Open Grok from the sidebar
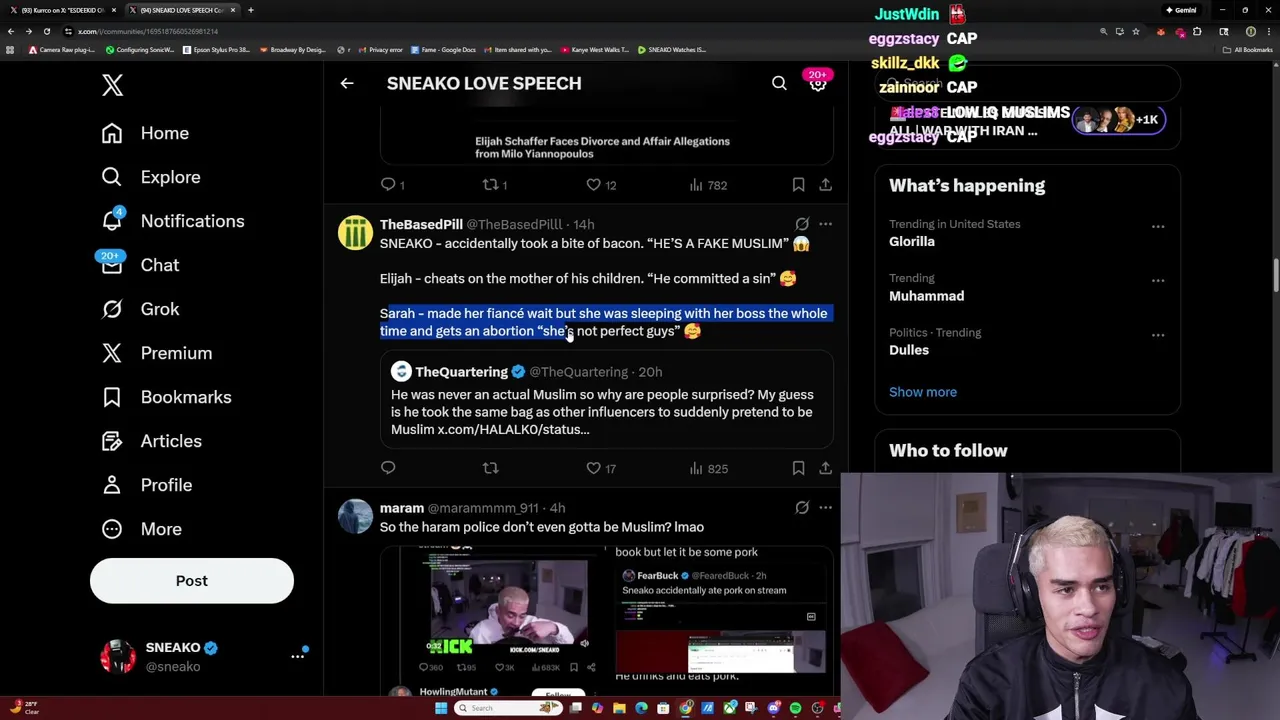The width and height of the screenshot is (1280, 720). click(140, 309)
